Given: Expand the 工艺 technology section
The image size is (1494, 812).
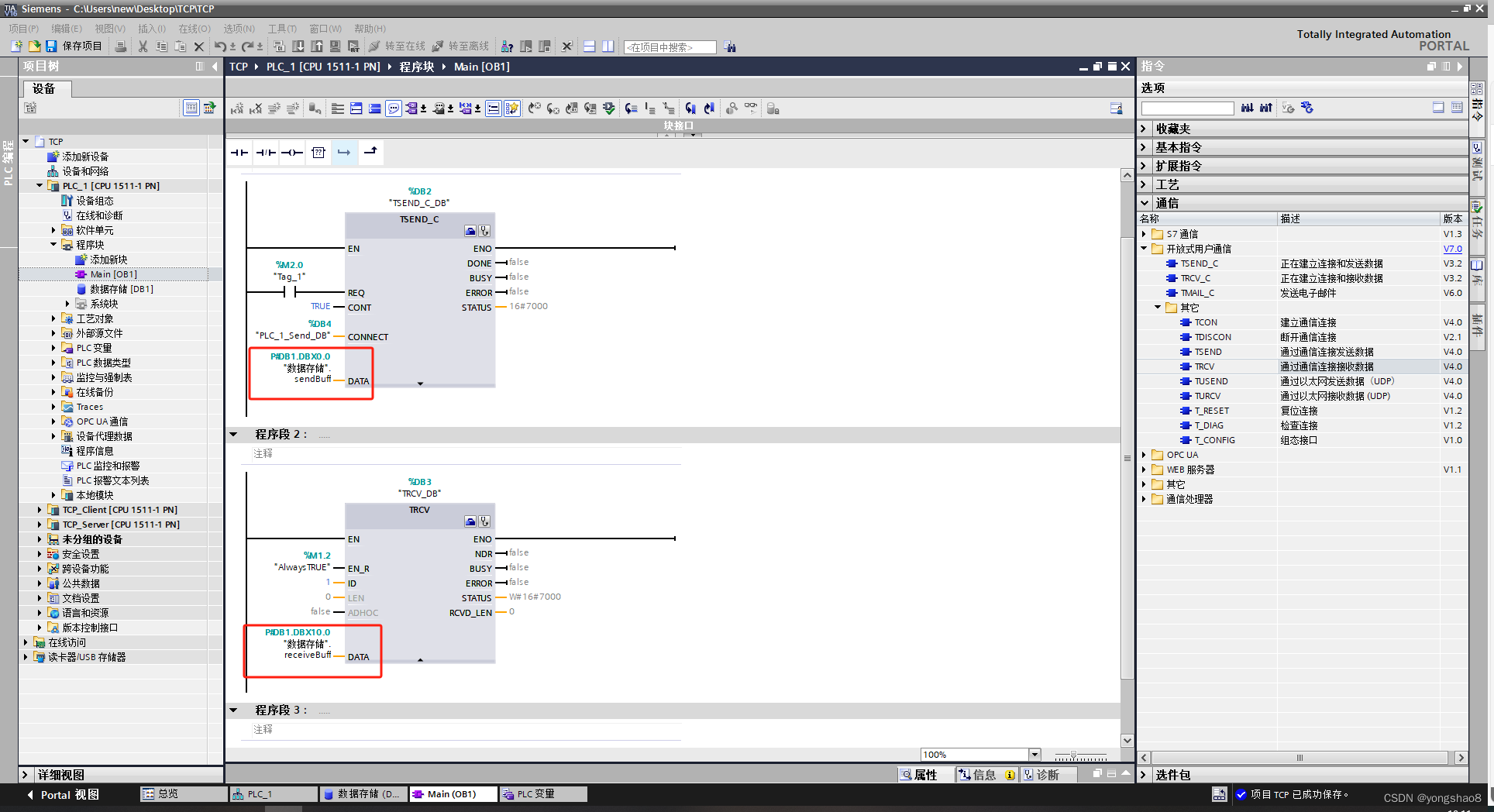Looking at the screenshot, I should click(1144, 184).
